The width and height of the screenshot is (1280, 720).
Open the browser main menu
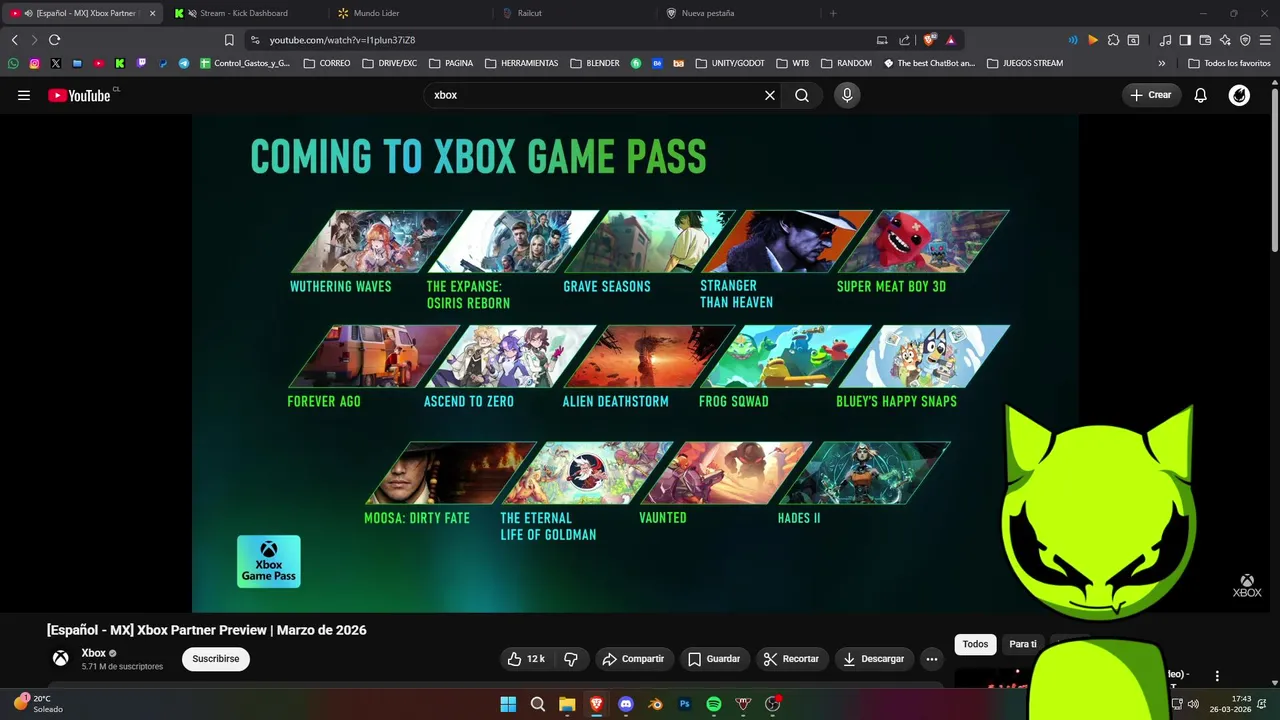[x=1265, y=40]
